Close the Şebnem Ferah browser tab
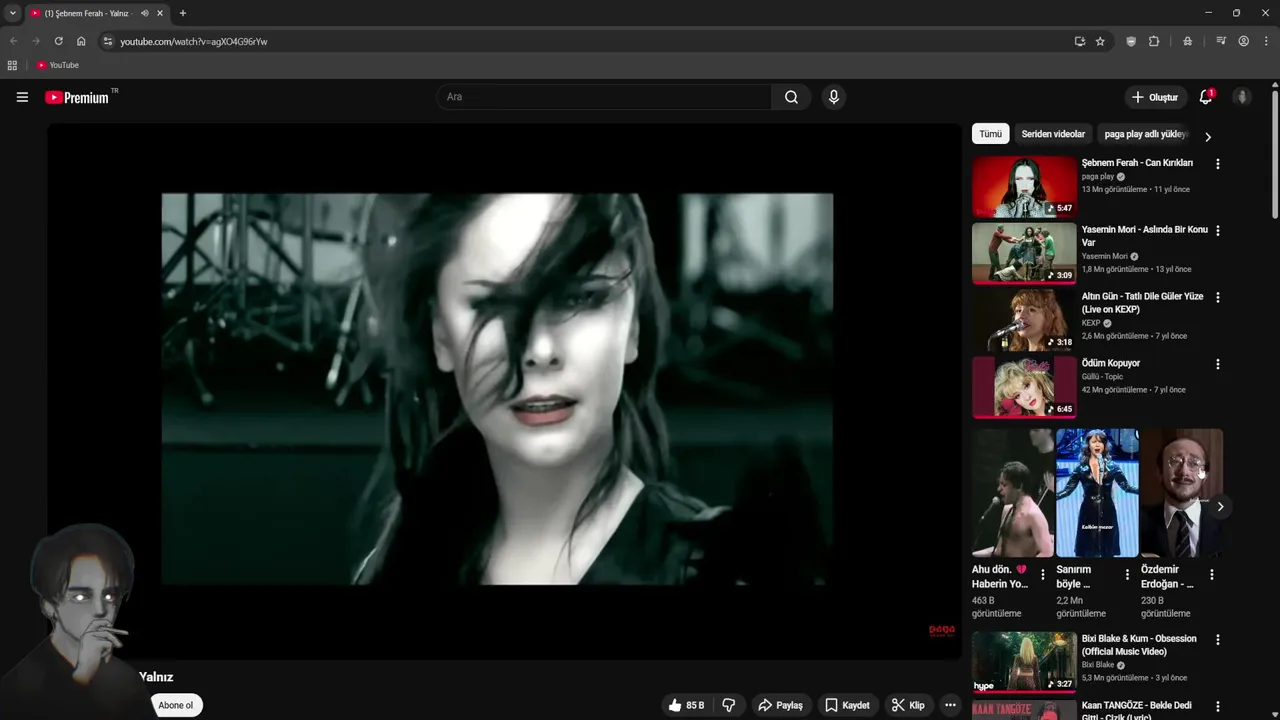 pyautogui.click(x=160, y=13)
